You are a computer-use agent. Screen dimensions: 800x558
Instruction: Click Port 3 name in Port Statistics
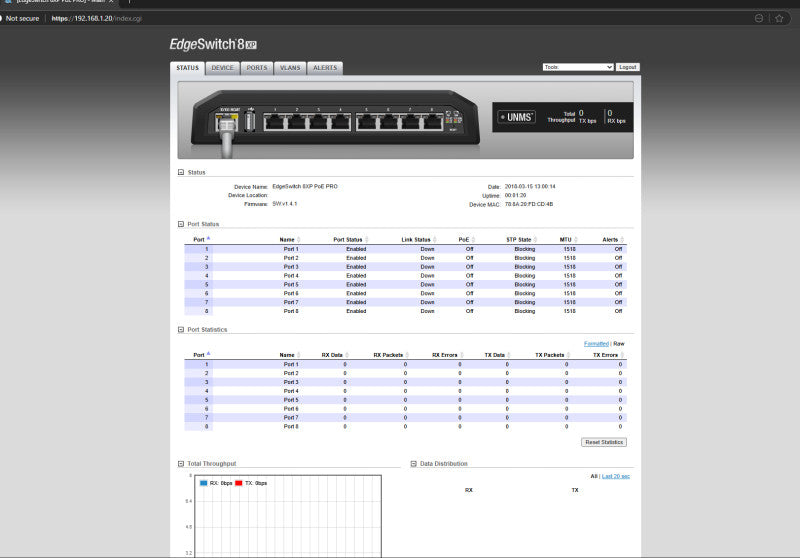coord(291,382)
